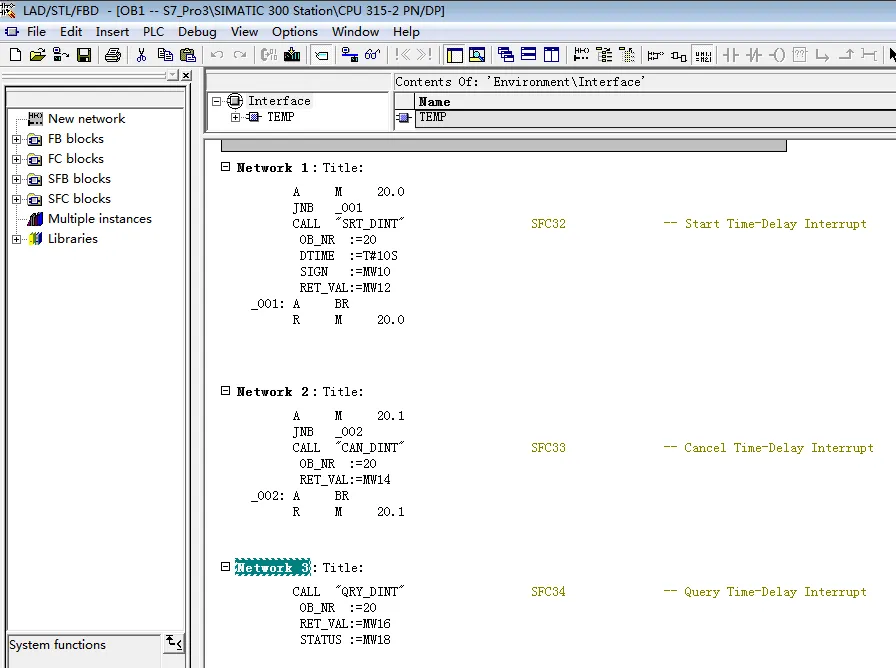Click the connection line icon

click(869, 55)
